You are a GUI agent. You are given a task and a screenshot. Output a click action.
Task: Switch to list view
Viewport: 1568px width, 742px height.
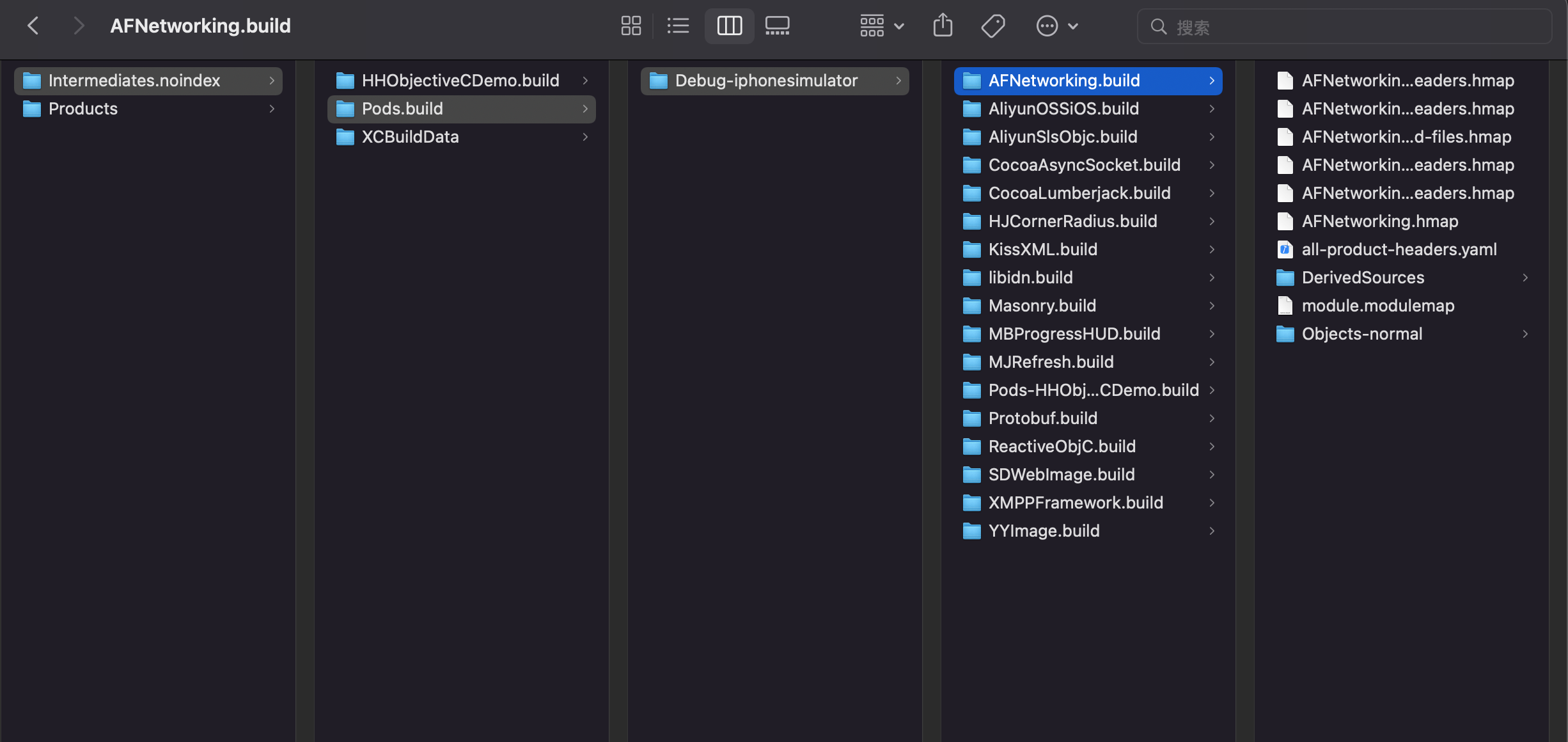point(678,26)
